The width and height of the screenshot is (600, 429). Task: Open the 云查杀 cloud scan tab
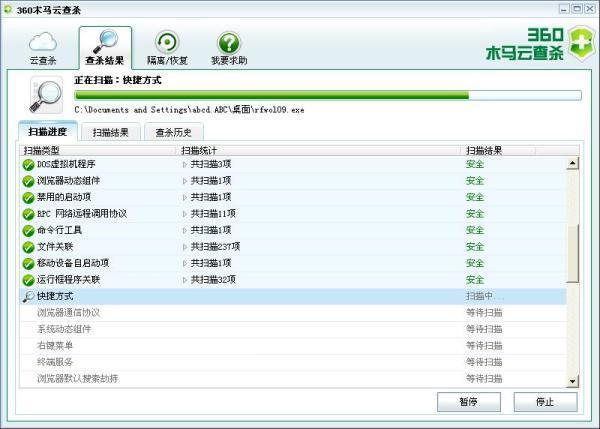click(x=43, y=48)
